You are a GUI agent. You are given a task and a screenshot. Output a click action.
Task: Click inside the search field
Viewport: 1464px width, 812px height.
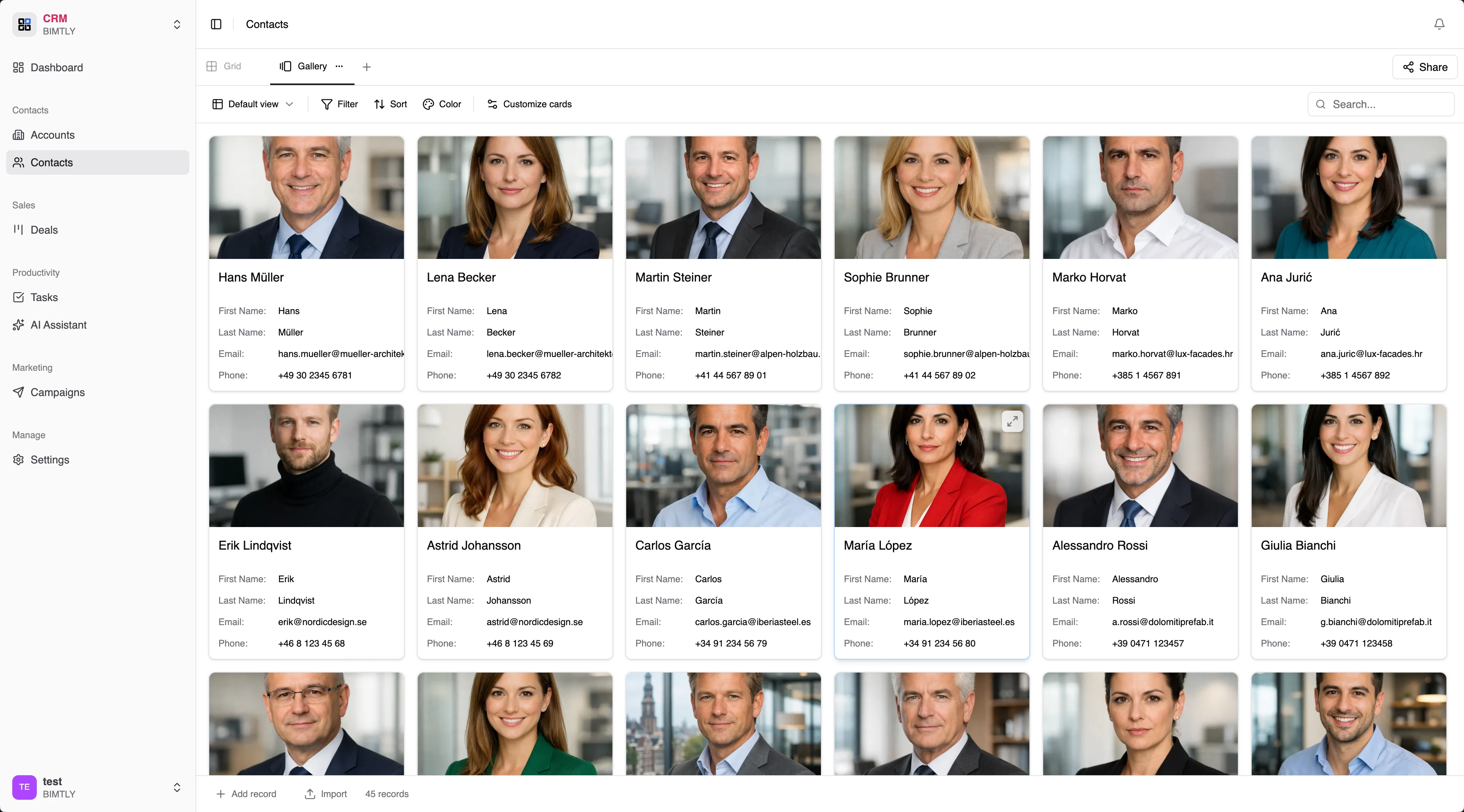pyautogui.click(x=1380, y=104)
